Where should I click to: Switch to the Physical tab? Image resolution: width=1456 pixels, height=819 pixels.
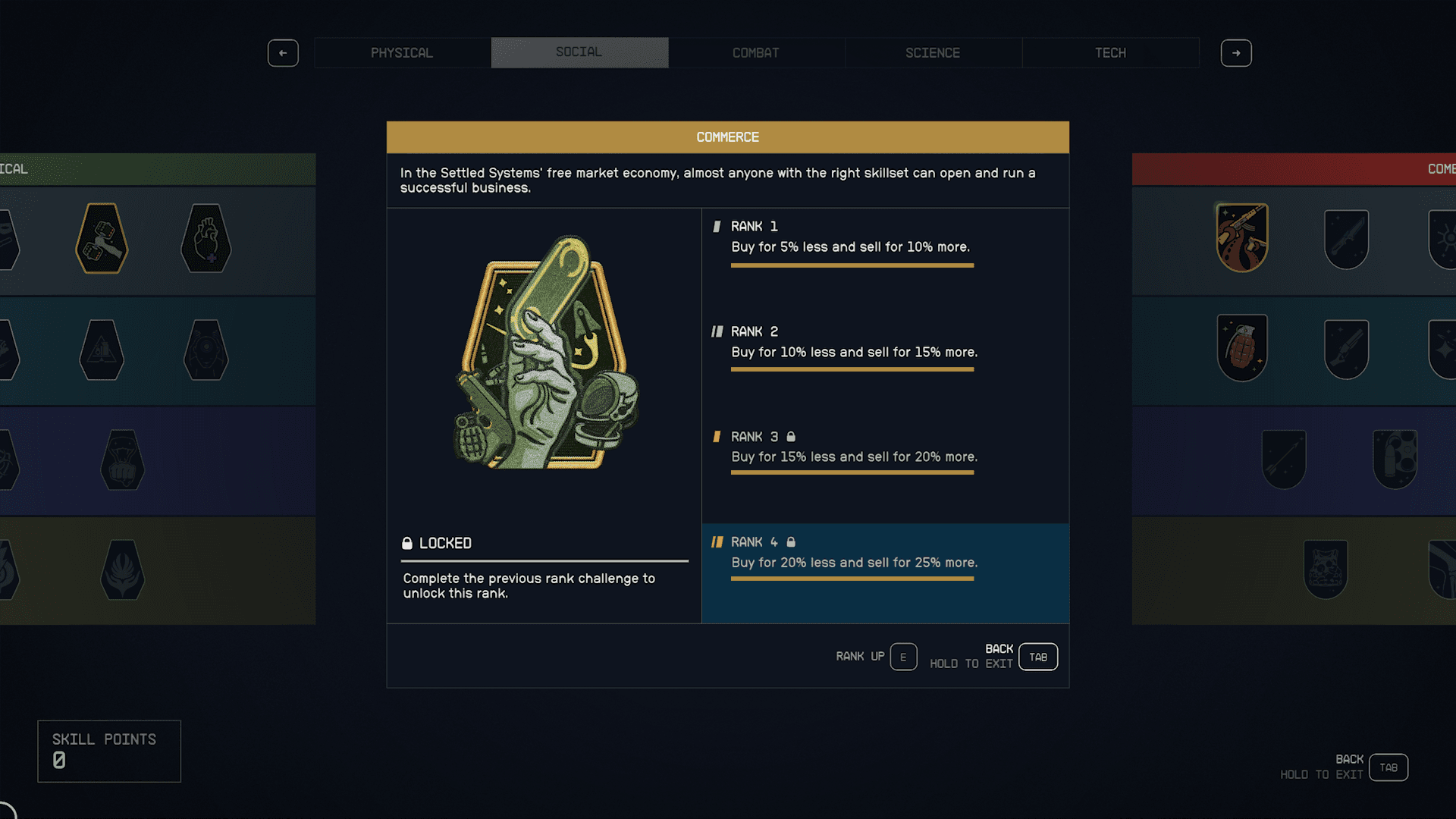[402, 53]
